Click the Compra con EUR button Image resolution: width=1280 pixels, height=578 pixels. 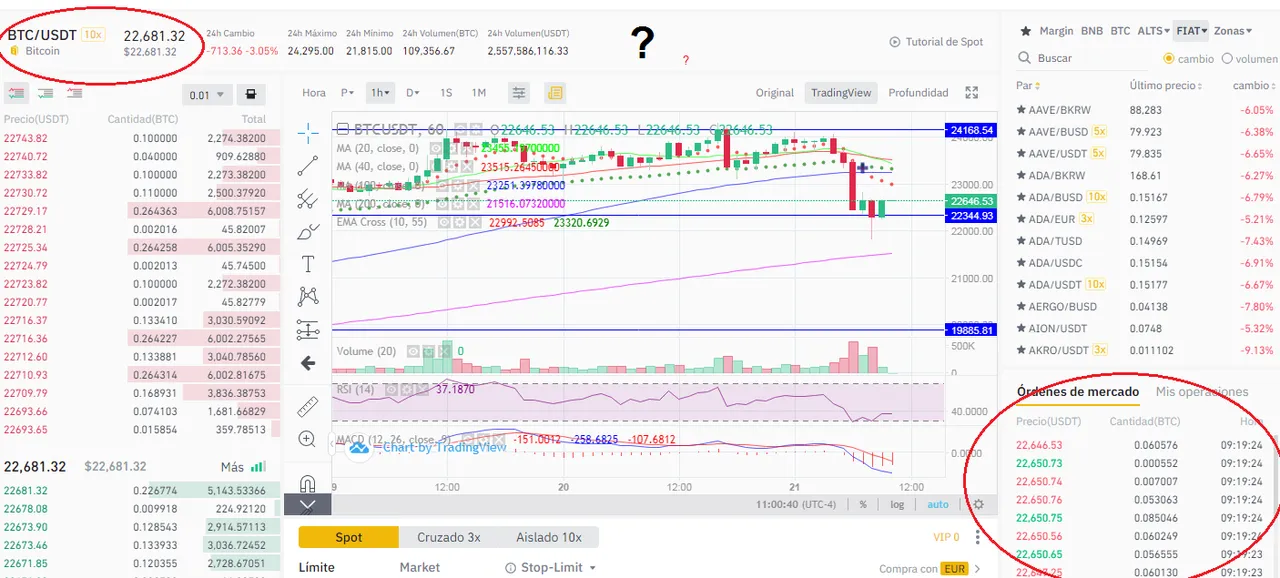(x=924, y=569)
